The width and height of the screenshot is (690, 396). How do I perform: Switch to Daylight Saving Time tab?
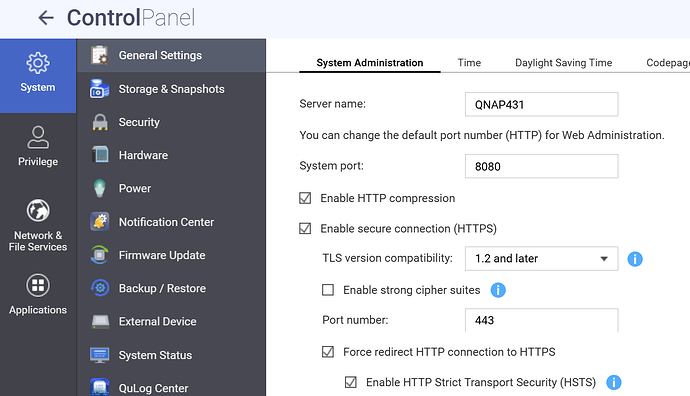563,63
